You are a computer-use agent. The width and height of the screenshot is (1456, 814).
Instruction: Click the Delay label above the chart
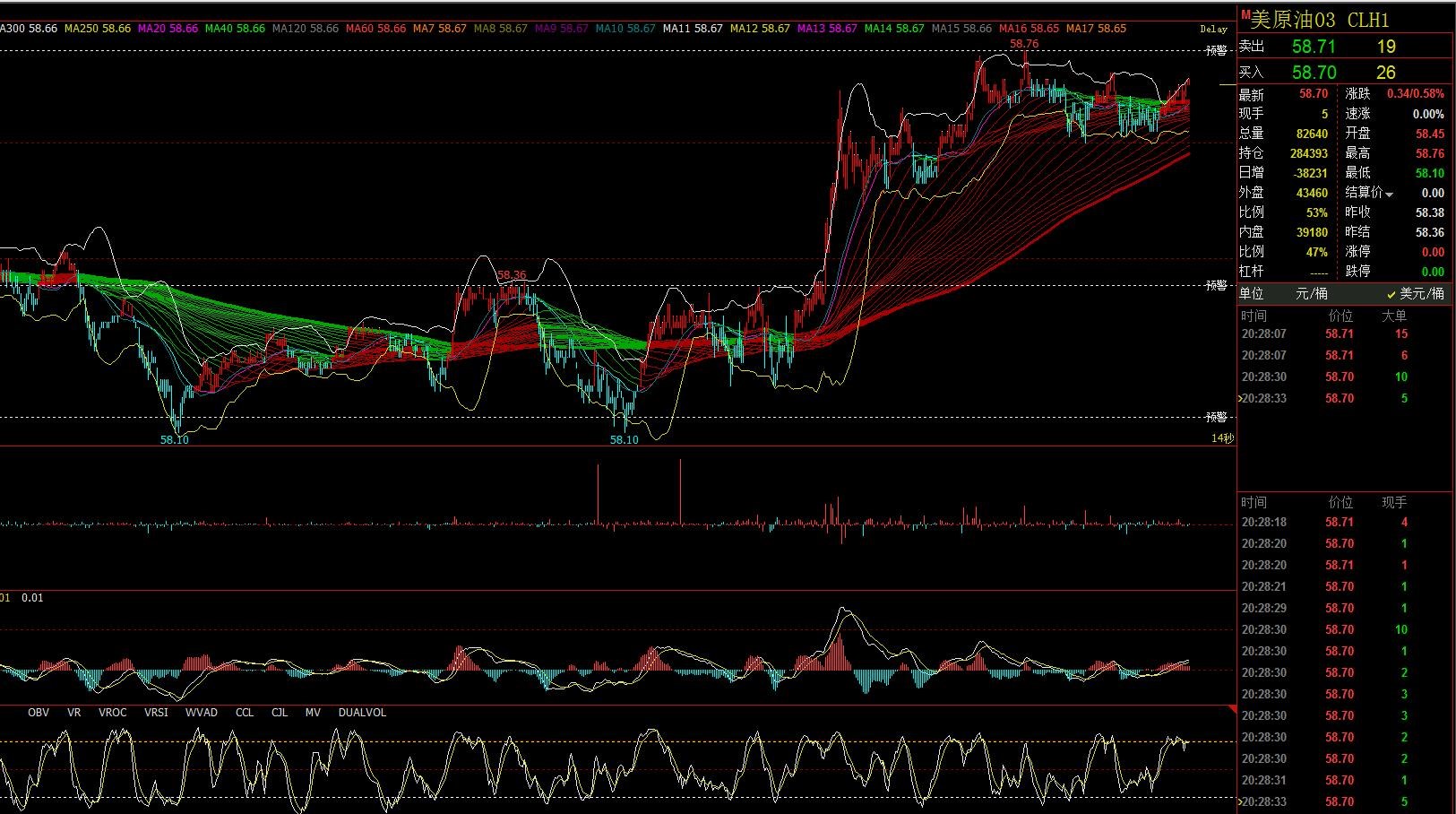1213,30
